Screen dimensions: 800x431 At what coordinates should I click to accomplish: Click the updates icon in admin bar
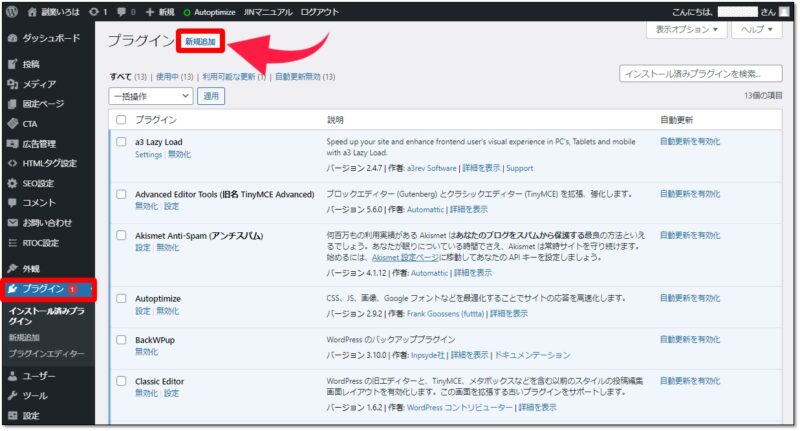(93, 11)
